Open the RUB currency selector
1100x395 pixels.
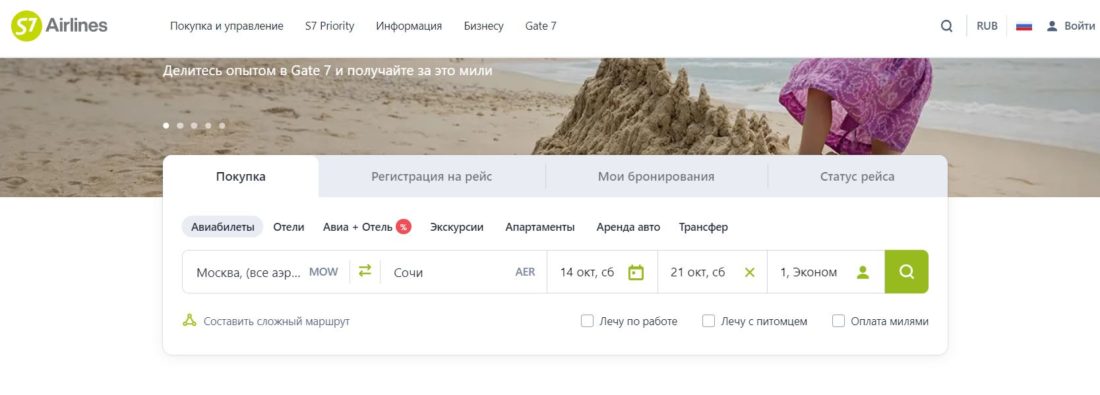click(987, 26)
